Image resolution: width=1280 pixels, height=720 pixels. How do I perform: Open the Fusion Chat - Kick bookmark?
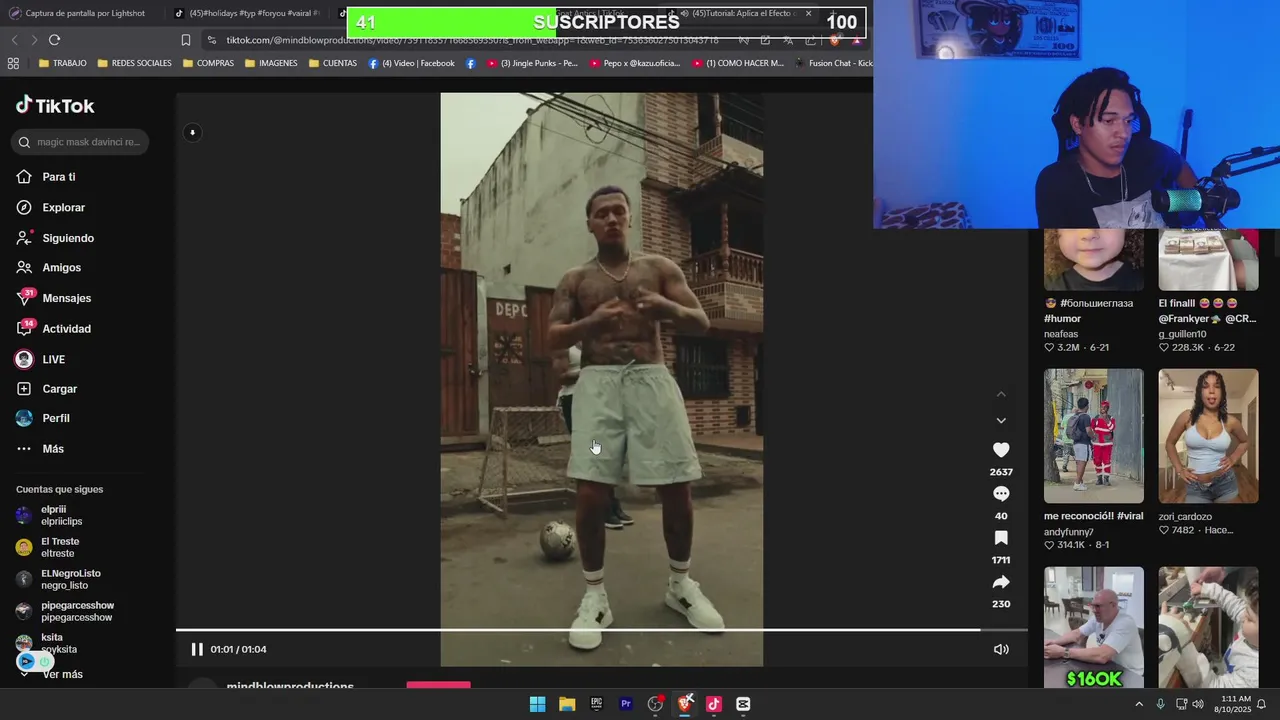833,63
